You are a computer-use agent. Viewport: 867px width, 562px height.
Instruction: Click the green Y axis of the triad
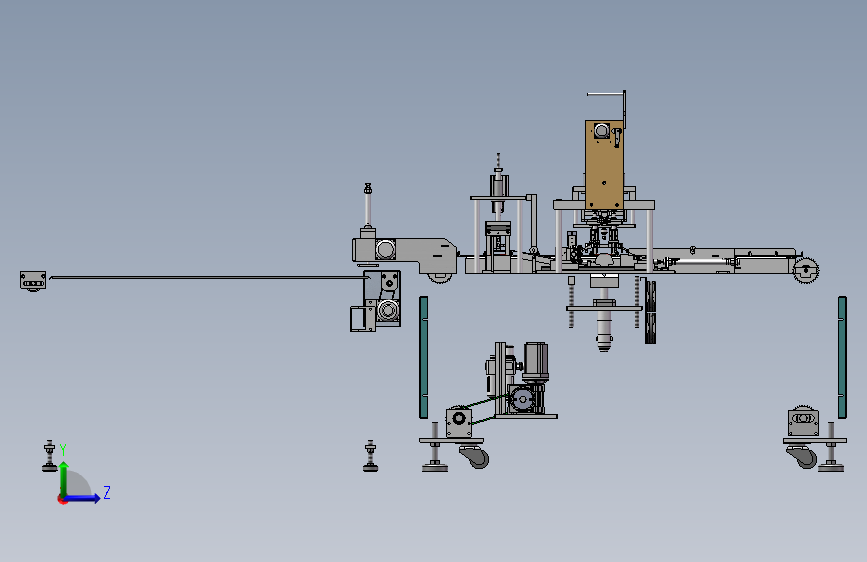[64, 478]
